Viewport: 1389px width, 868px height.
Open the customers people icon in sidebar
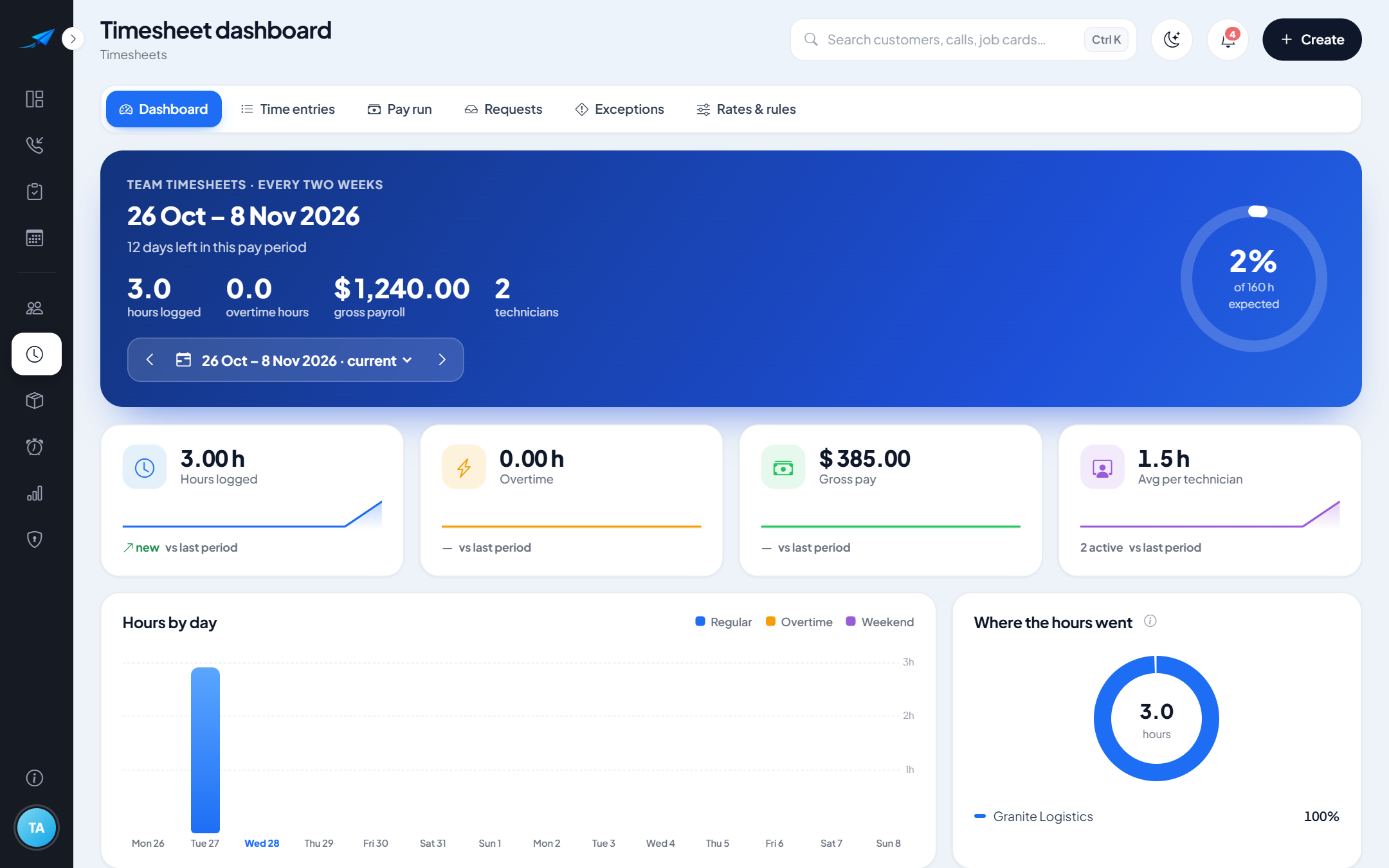pyautogui.click(x=35, y=308)
